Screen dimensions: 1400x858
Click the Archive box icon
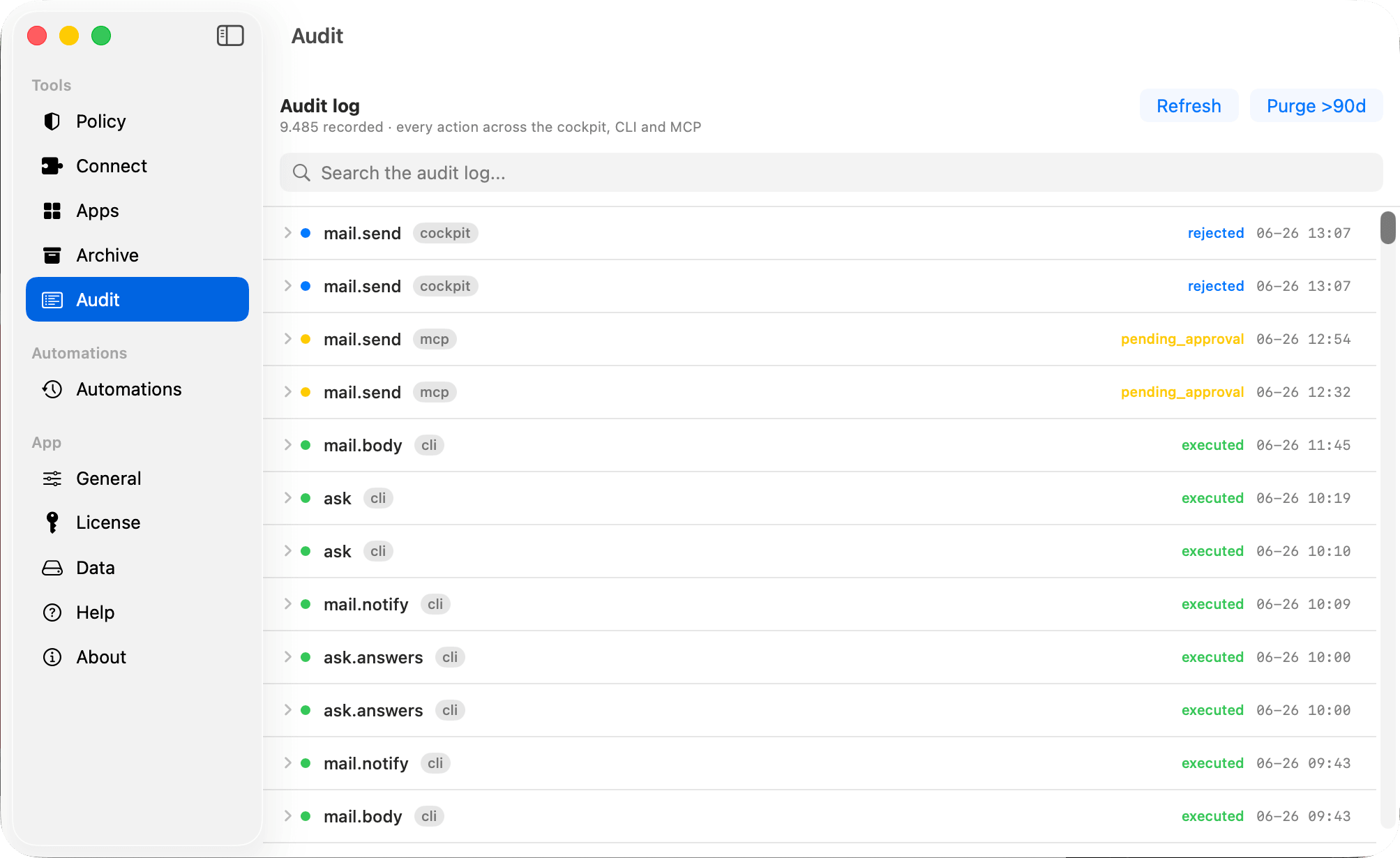(x=52, y=255)
